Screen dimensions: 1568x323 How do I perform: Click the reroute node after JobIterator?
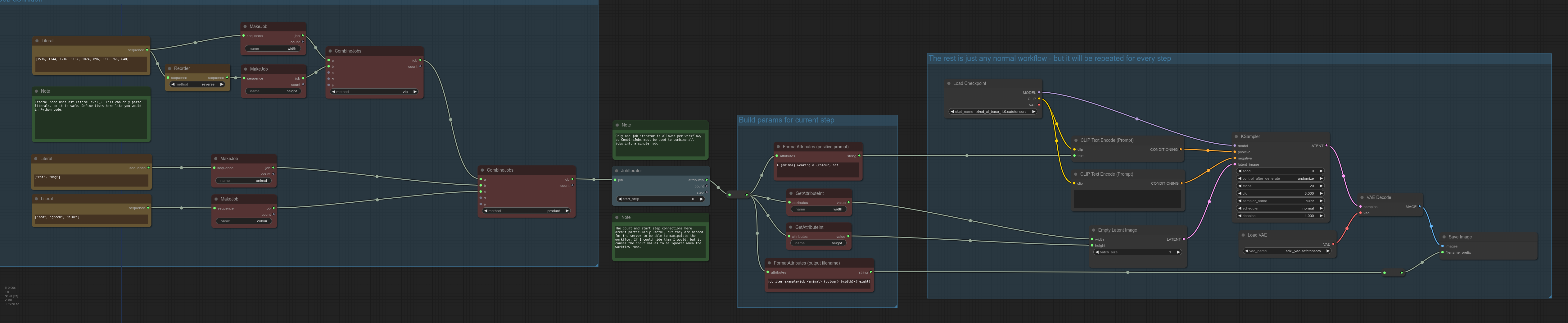tap(738, 195)
